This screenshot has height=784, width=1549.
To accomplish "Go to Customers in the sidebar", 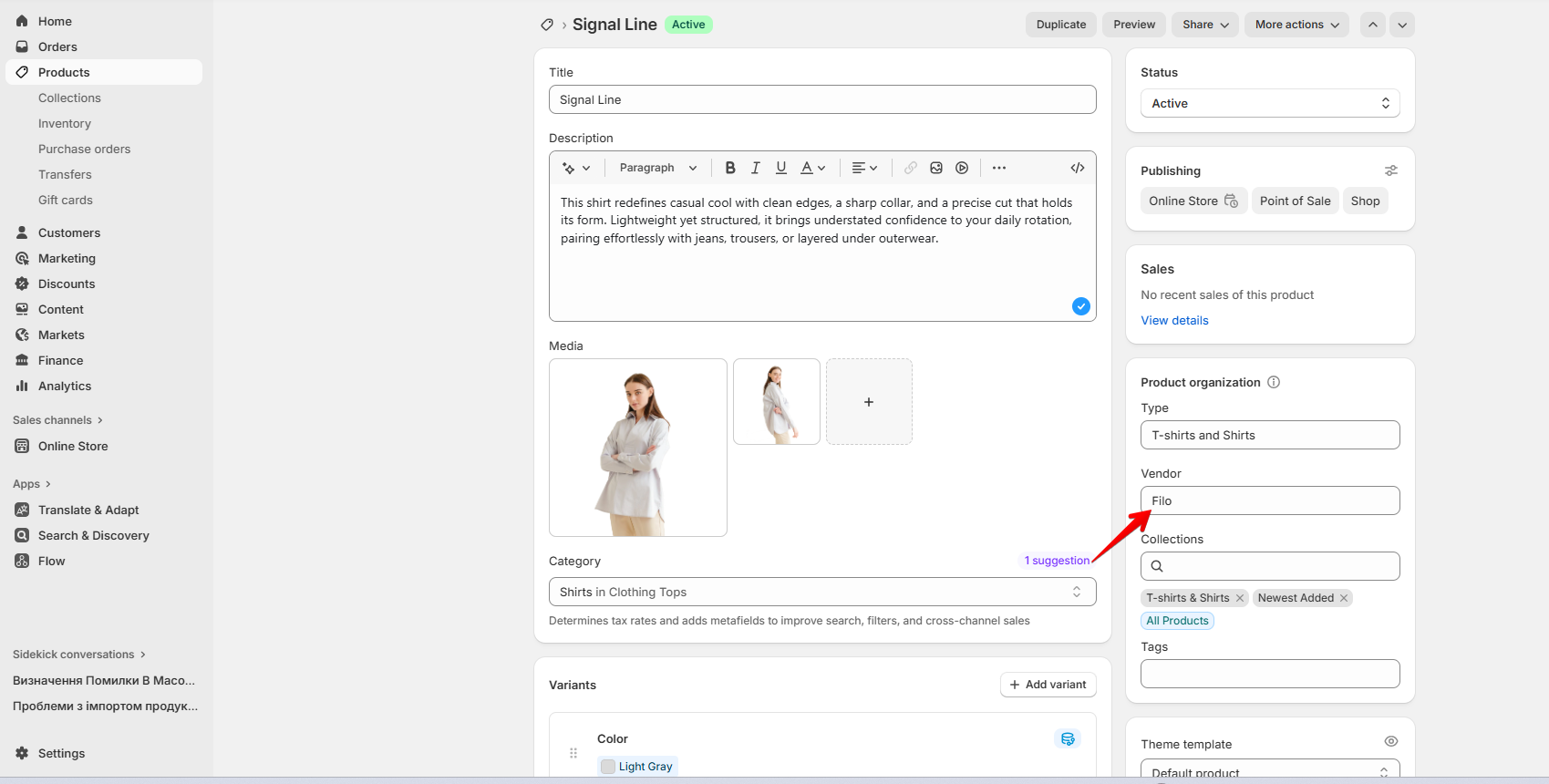I will [x=69, y=232].
